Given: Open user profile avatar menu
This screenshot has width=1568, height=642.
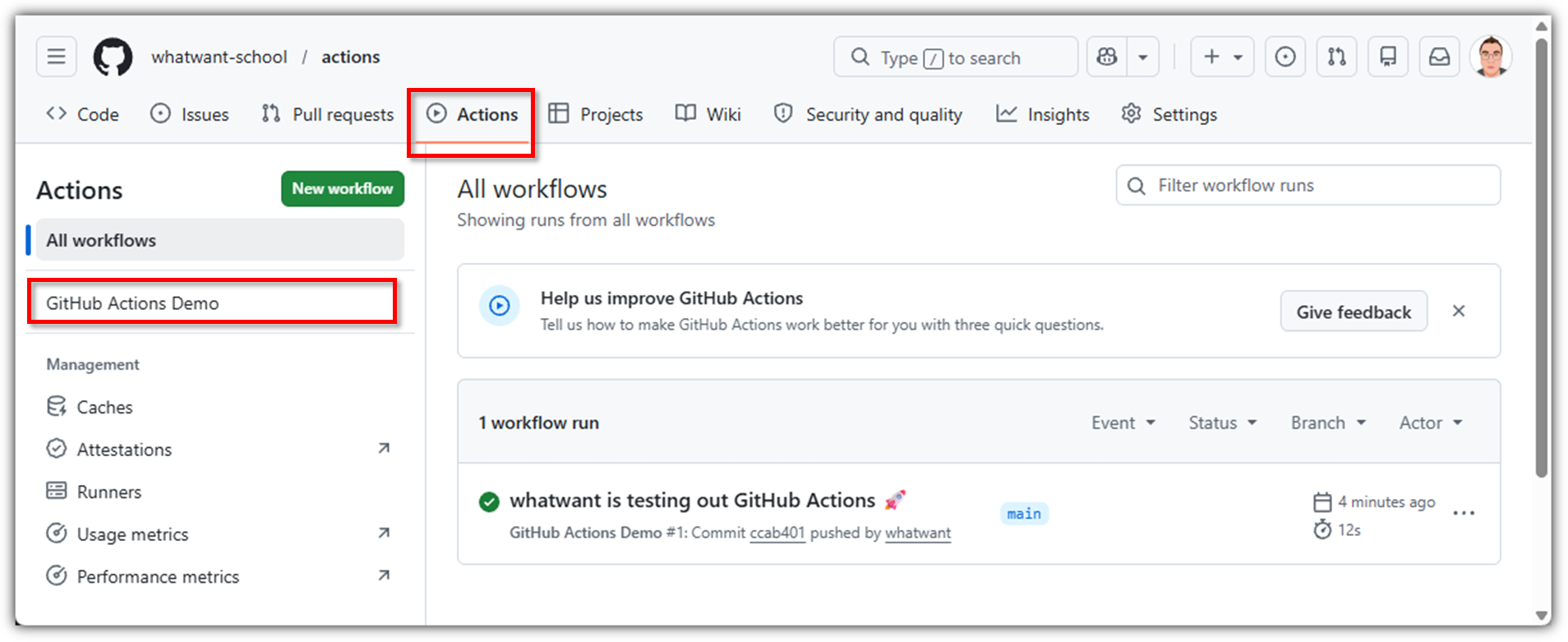Looking at the screenshot, I should (1491, 57).
